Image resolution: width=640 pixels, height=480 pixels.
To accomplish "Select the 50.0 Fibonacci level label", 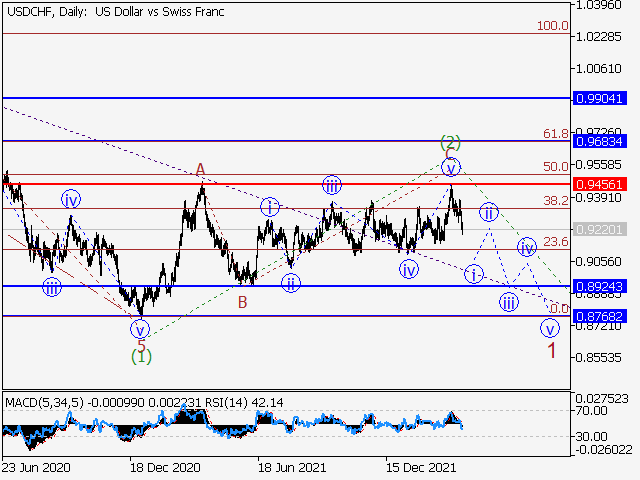I will coord(556,167).
